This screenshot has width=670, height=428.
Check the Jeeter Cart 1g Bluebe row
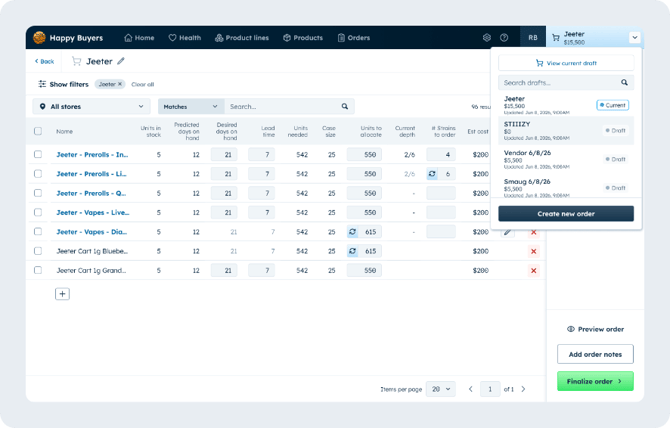tap(38, 251)
